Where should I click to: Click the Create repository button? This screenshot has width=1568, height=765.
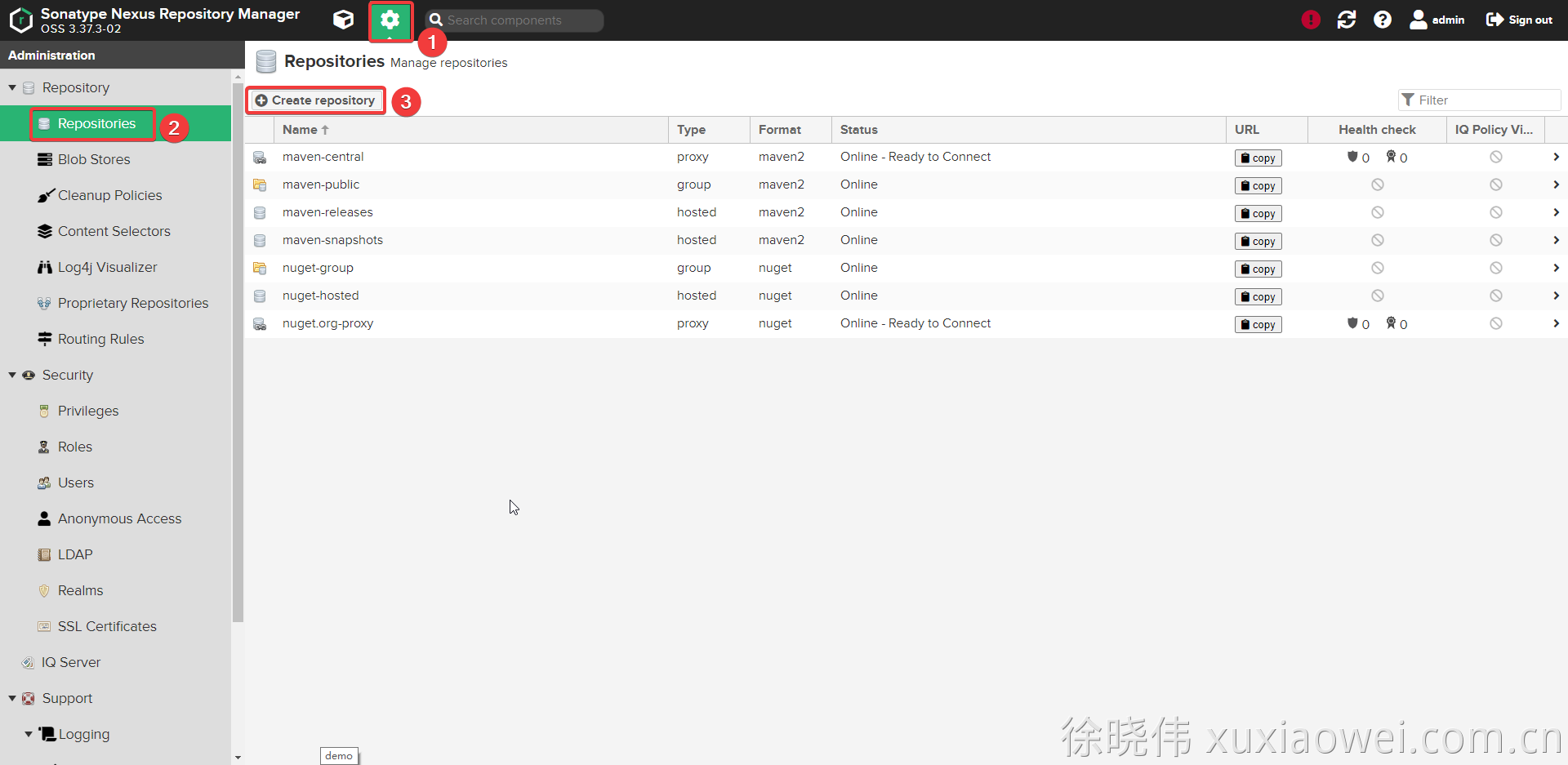click(x=315, y=100)
